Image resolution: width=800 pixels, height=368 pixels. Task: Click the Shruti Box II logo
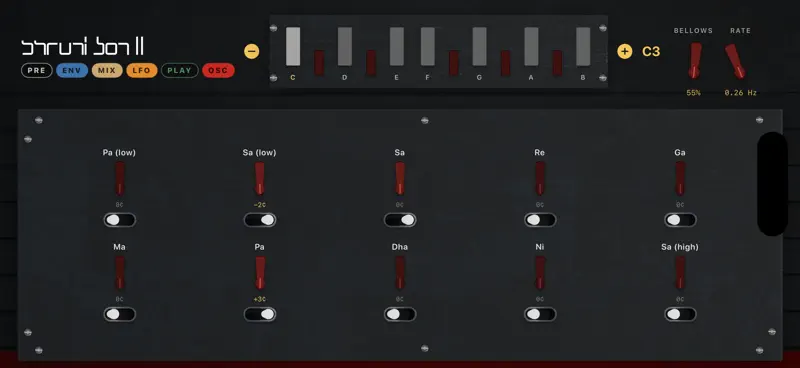[83, 47]
